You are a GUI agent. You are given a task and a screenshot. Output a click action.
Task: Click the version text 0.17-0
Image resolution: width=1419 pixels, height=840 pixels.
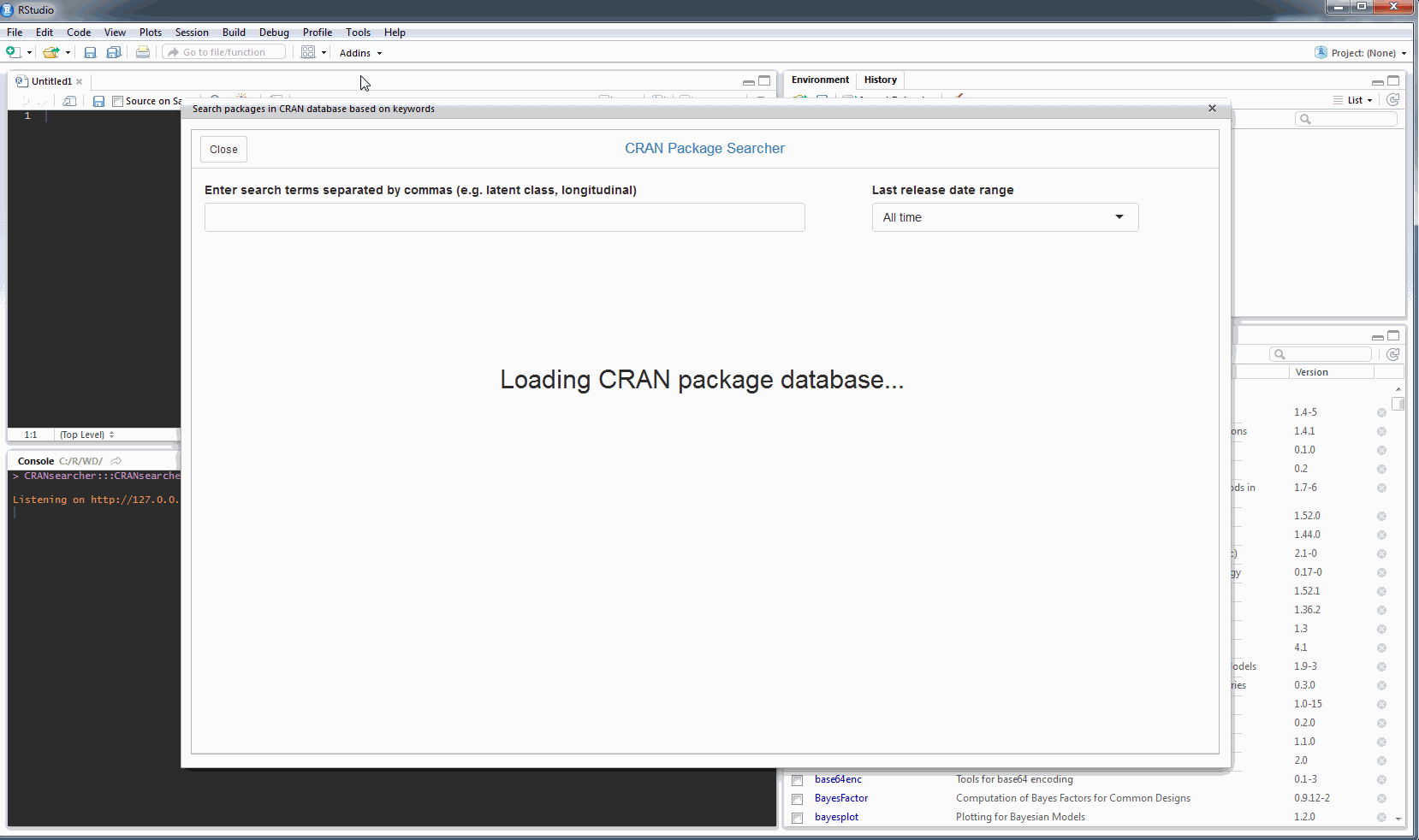coord(1308,572)
